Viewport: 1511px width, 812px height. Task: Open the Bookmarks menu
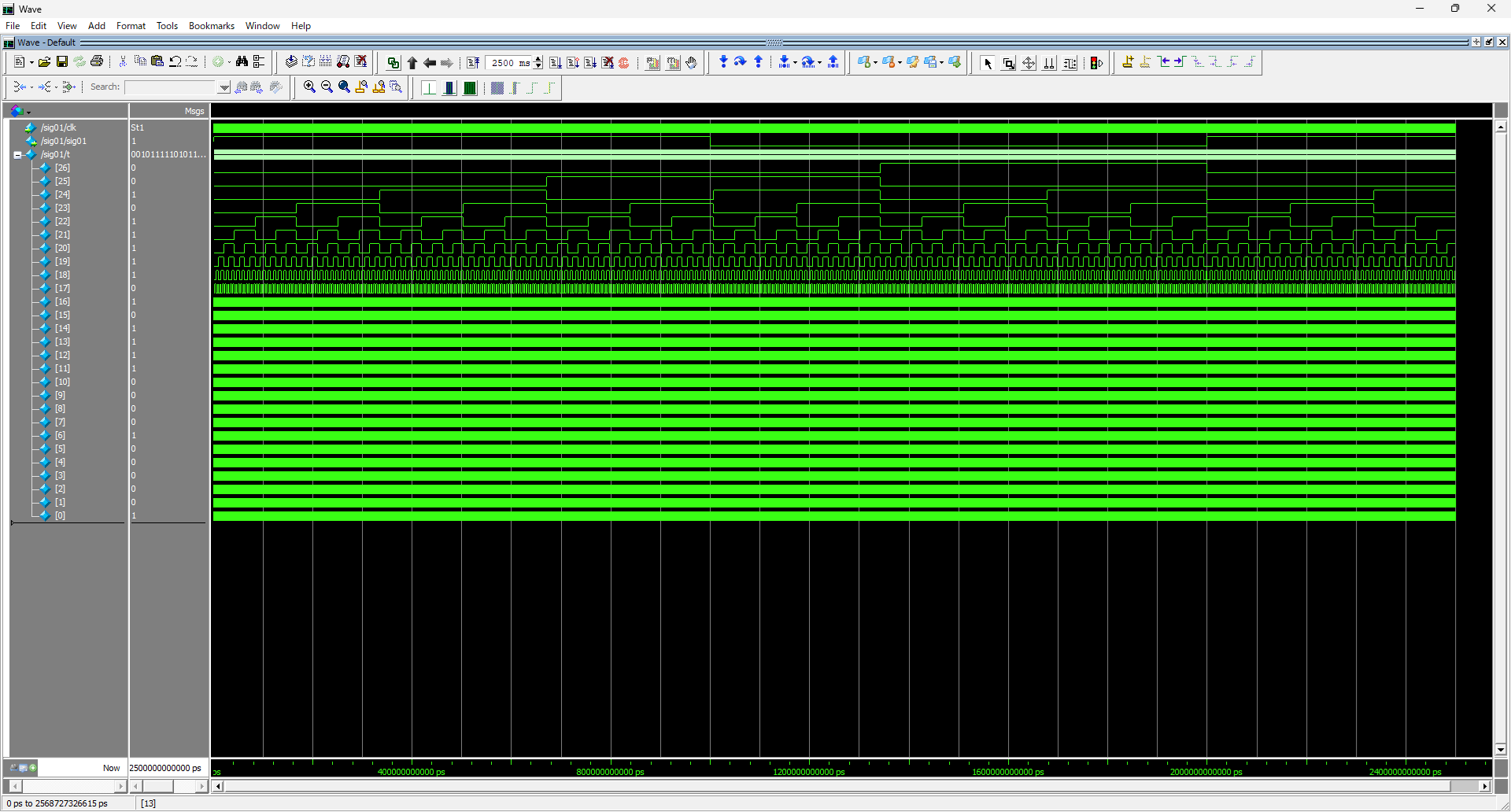click(x=211, y=26)
